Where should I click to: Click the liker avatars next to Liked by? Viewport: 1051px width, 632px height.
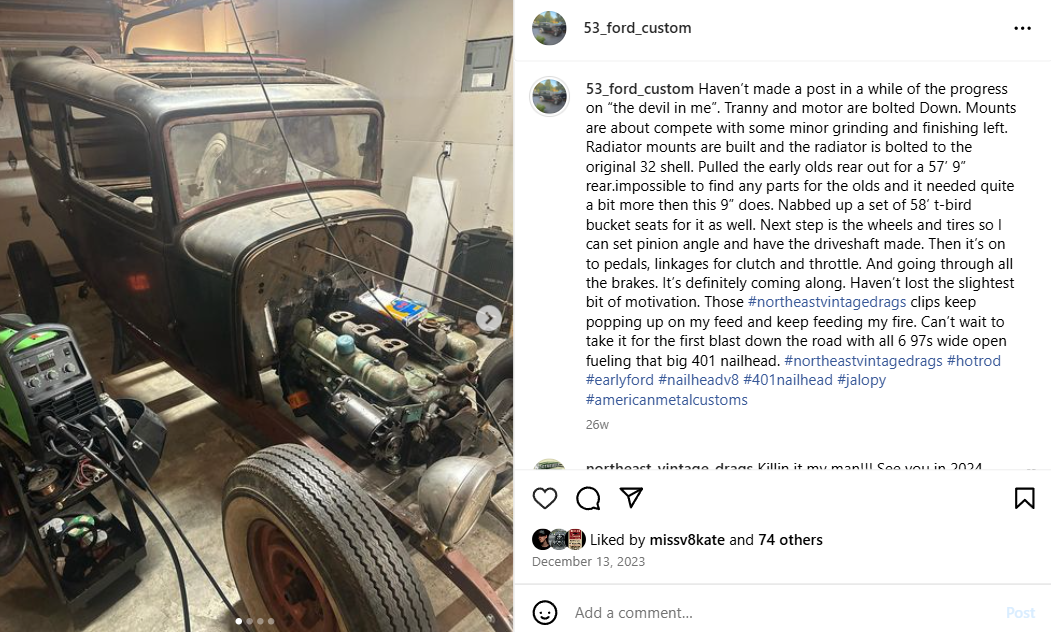pos(559,540)
